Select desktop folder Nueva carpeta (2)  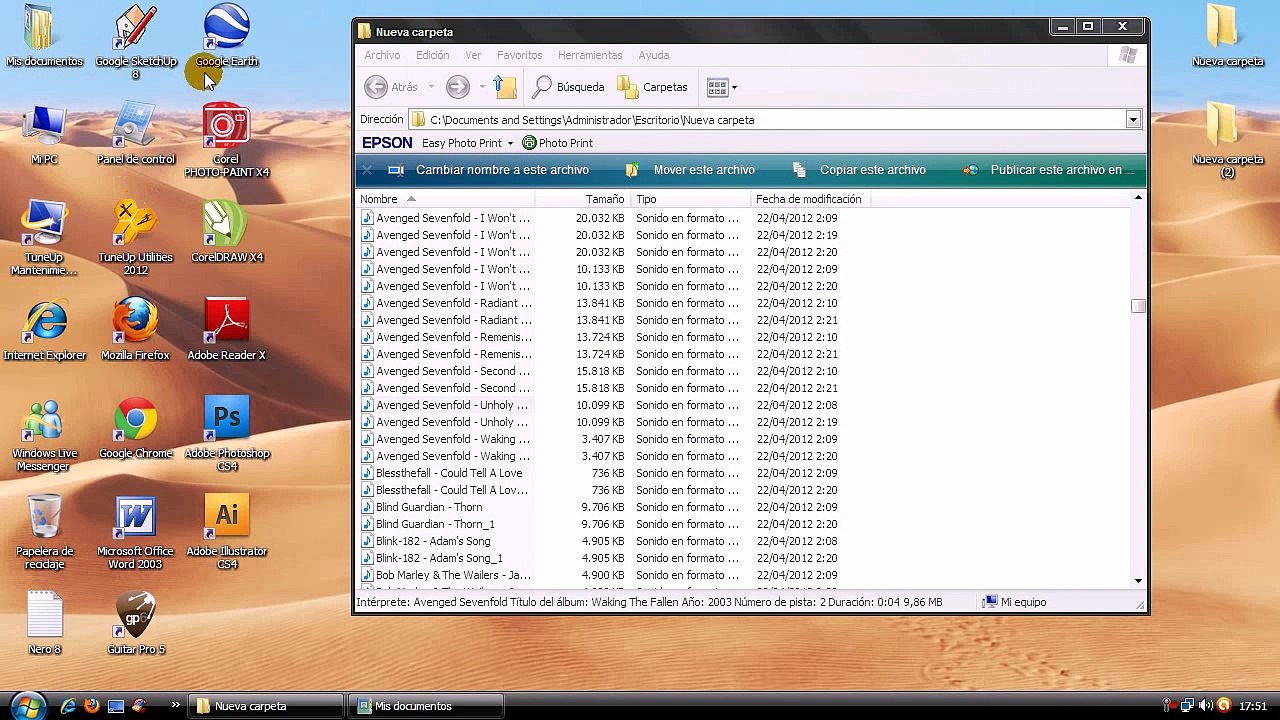[1228, 140]
